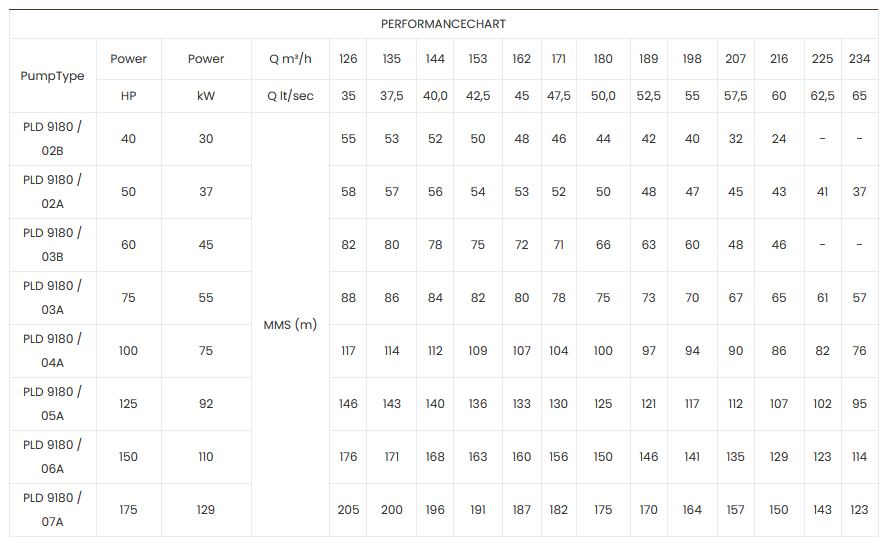Click the 205 head value cell
The image size is (887, 545).
click(348, 510)
